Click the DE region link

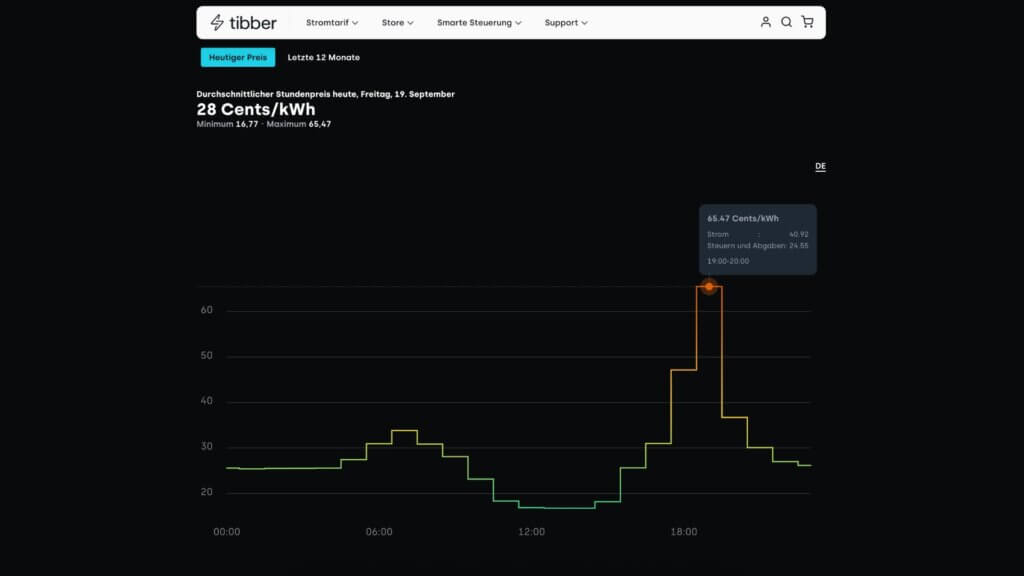[820, 166]
